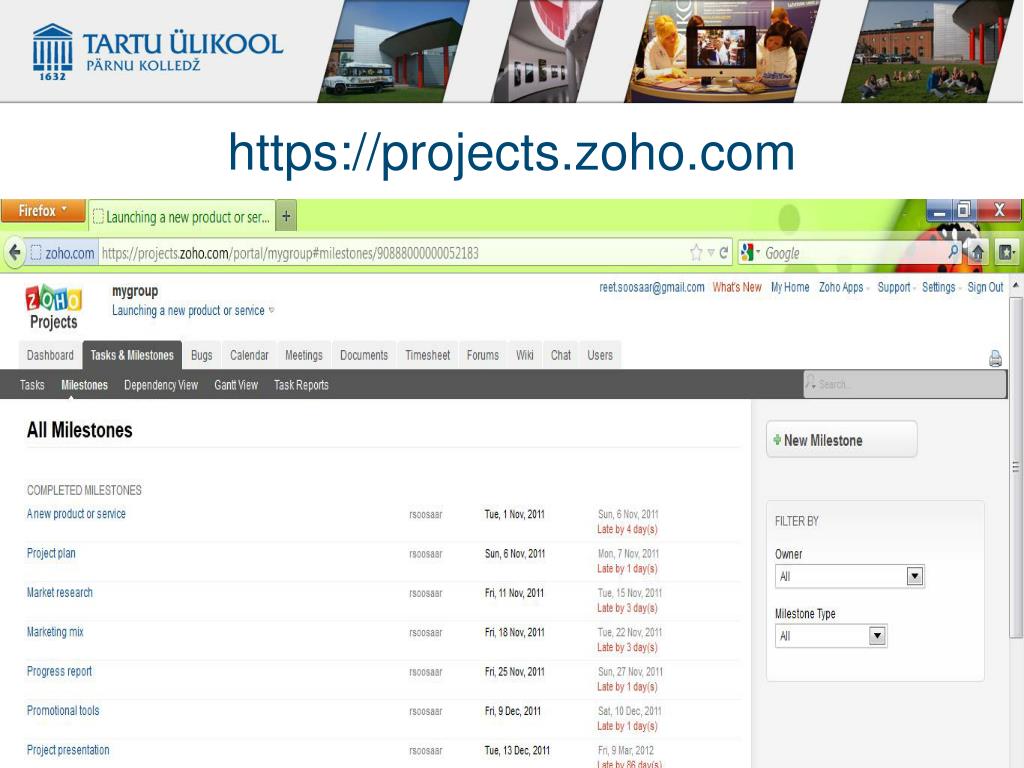1024x768 pixels.
Task: Click the Zoho Projects logo
Action: (54, 306)
